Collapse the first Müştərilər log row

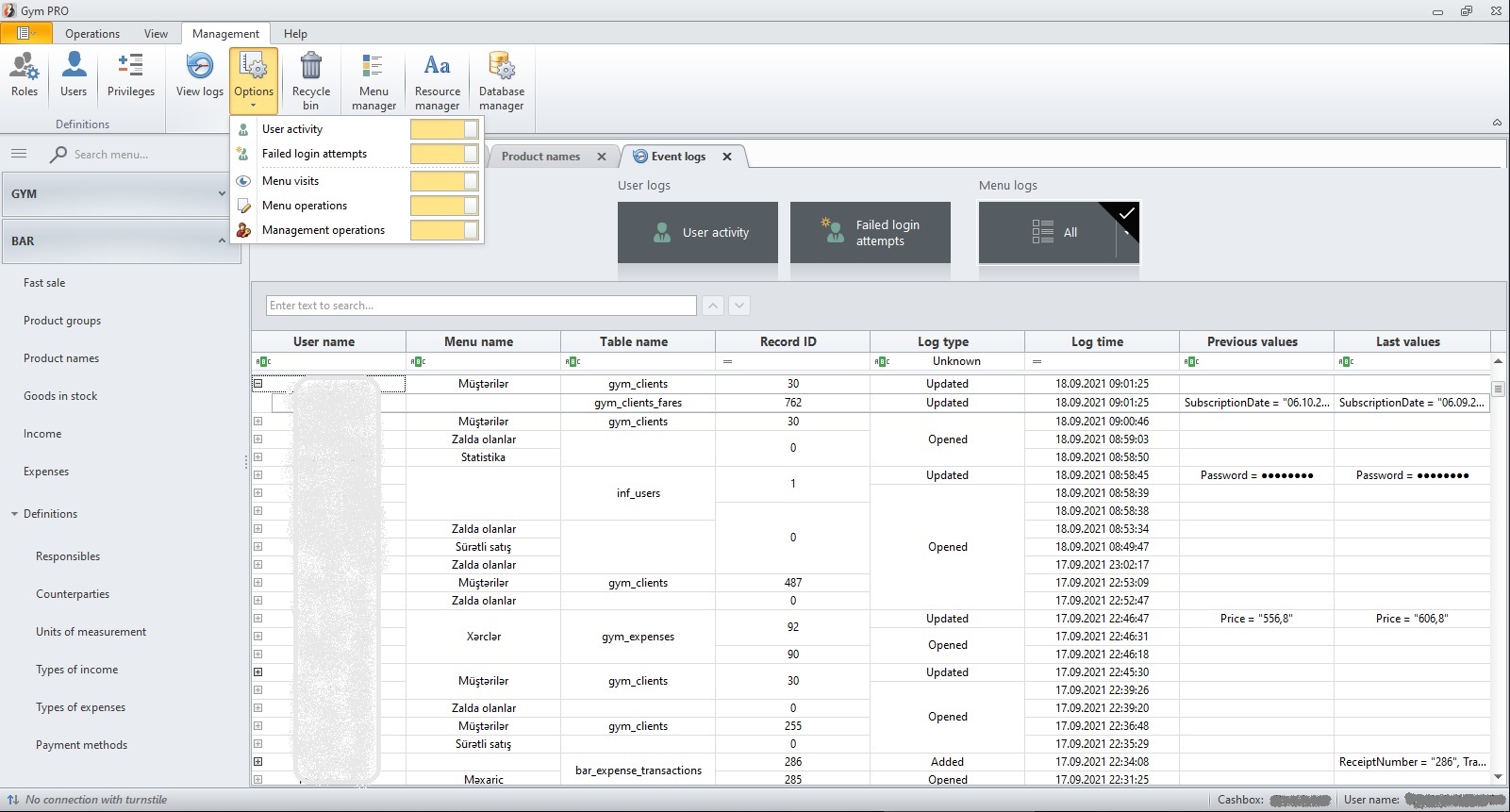coord(257,384)
